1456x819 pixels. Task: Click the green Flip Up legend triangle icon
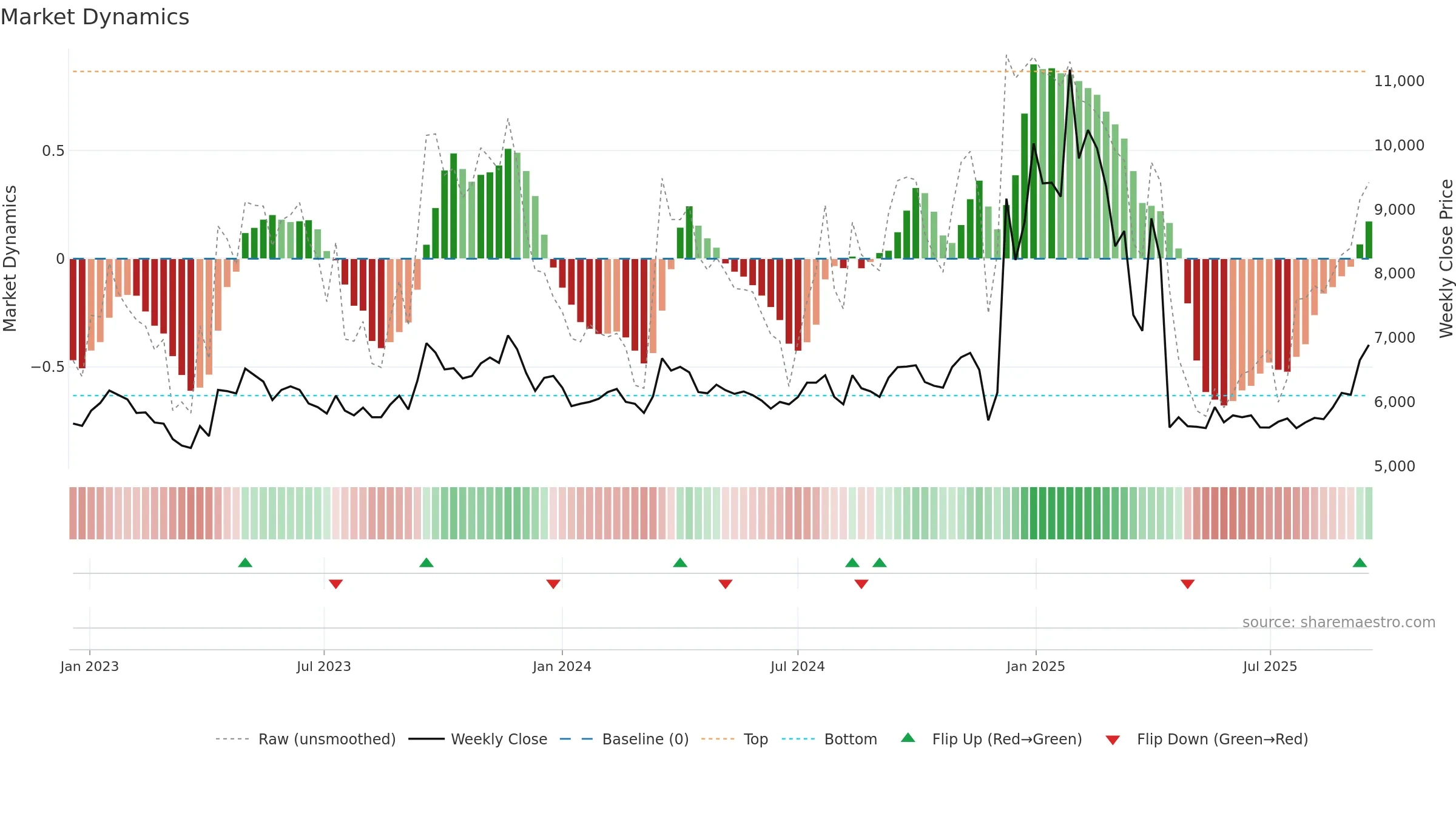(908, 738)
